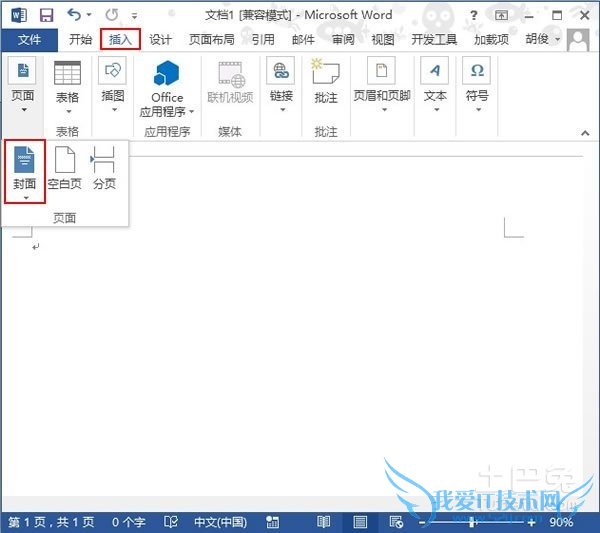Open the 封面 (Cover Page) gallery
The height and width of the screenshot is (533, 600).
pos(25,171)
